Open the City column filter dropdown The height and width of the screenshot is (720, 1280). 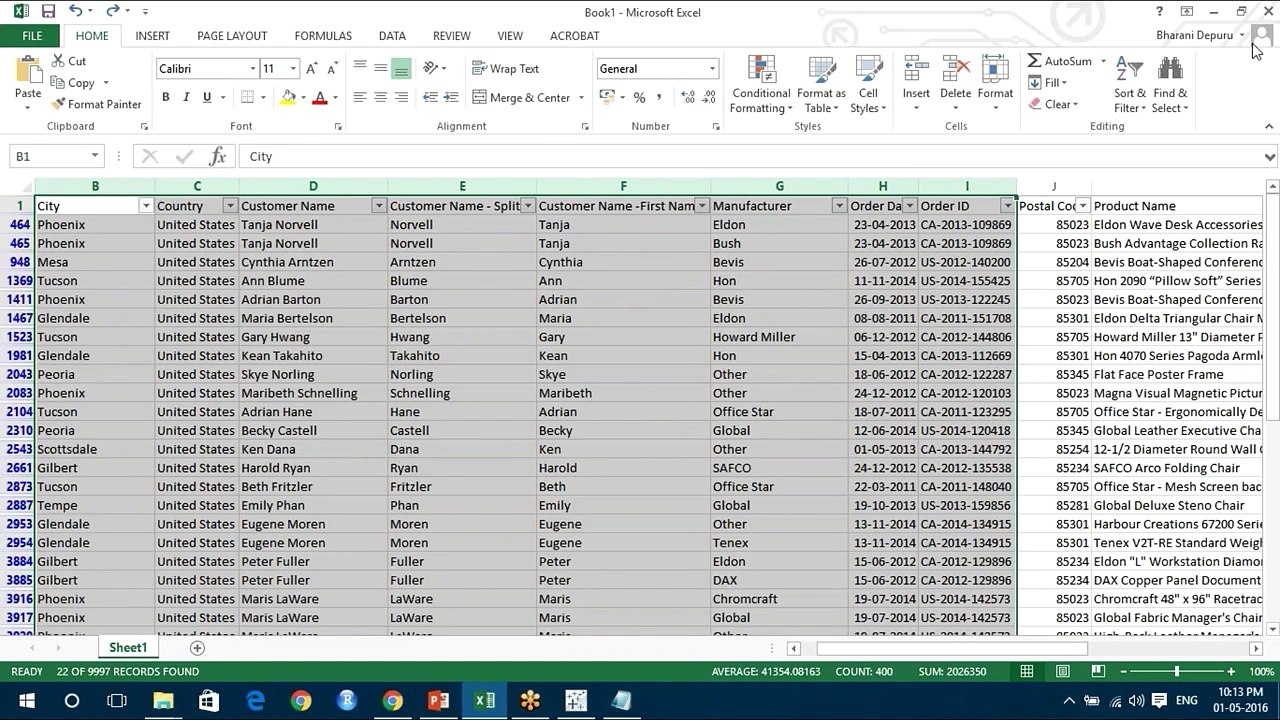(x=146, y=206)
